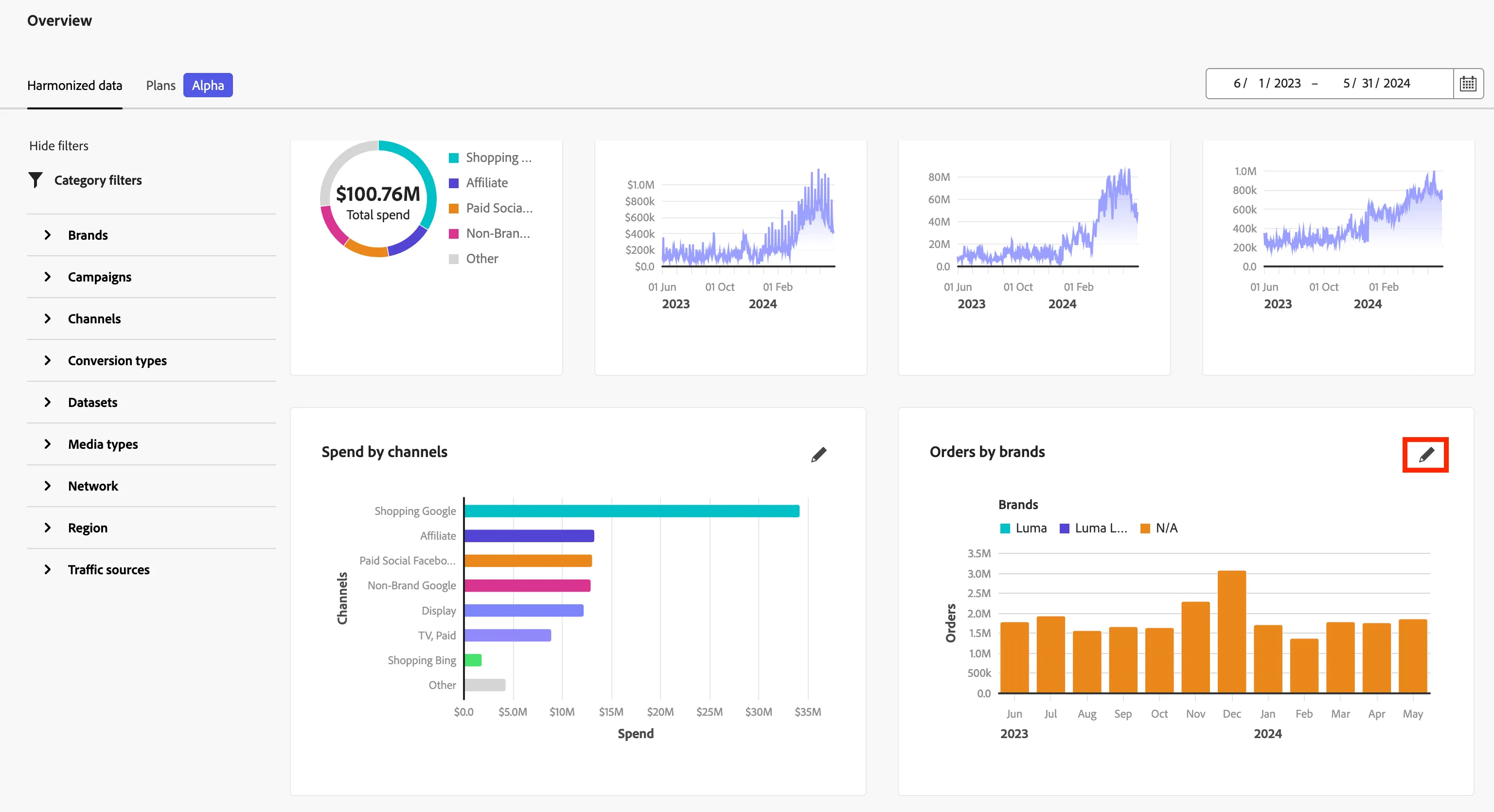
Task: Click the Paid Social legend orange swatch
Action: [454, 208]
